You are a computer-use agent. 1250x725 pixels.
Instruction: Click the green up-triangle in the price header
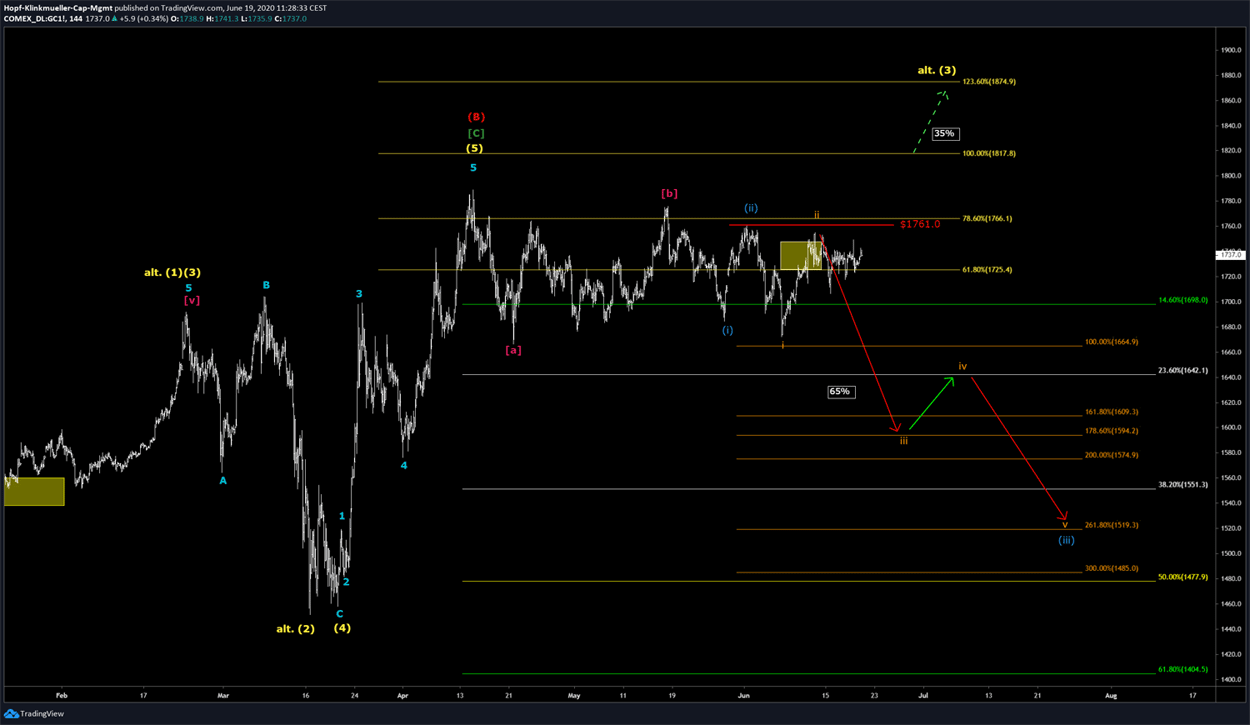click(x=117, y=19)
